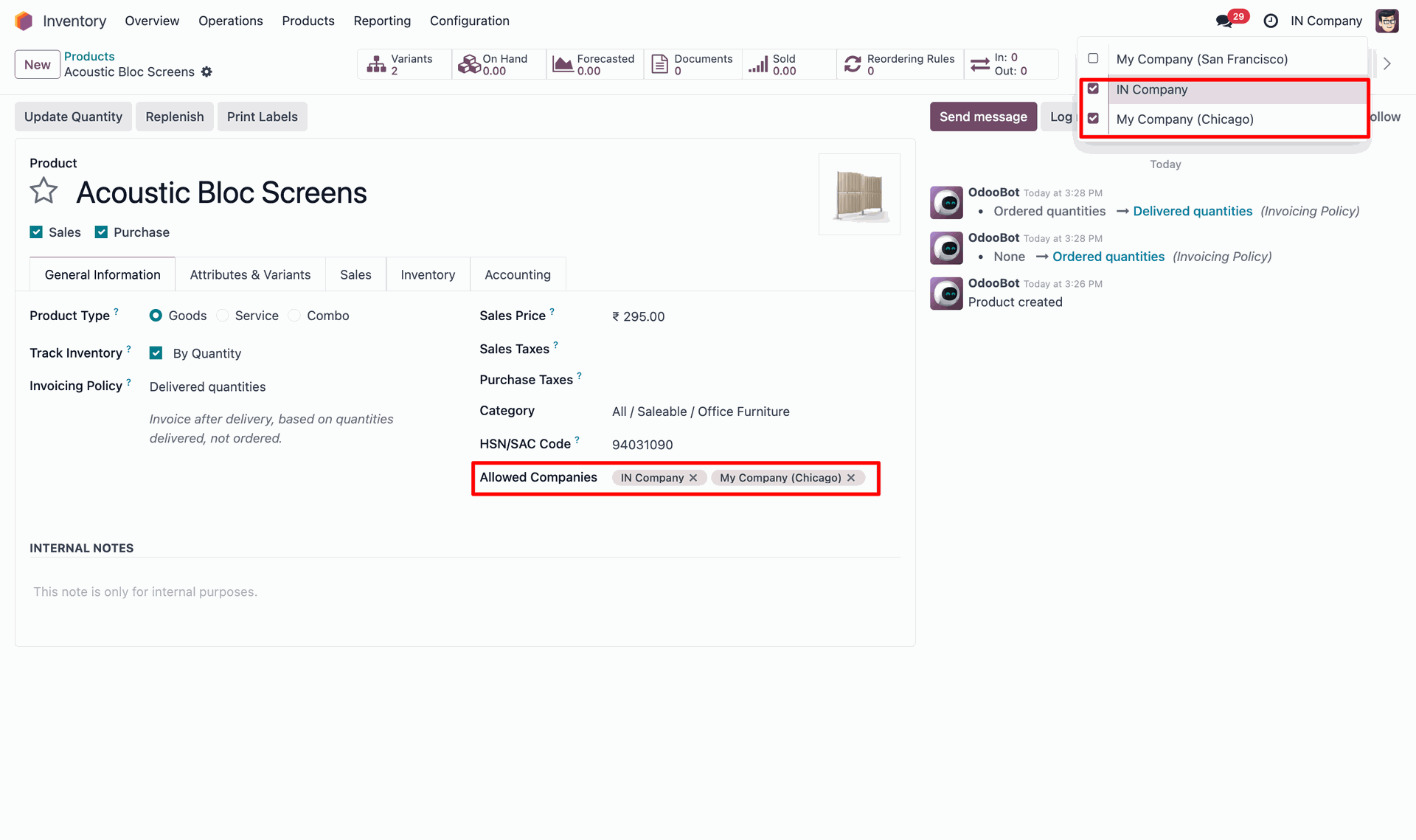
Task: Open the messages chat bubble icon
Action: coord(1224,21)
